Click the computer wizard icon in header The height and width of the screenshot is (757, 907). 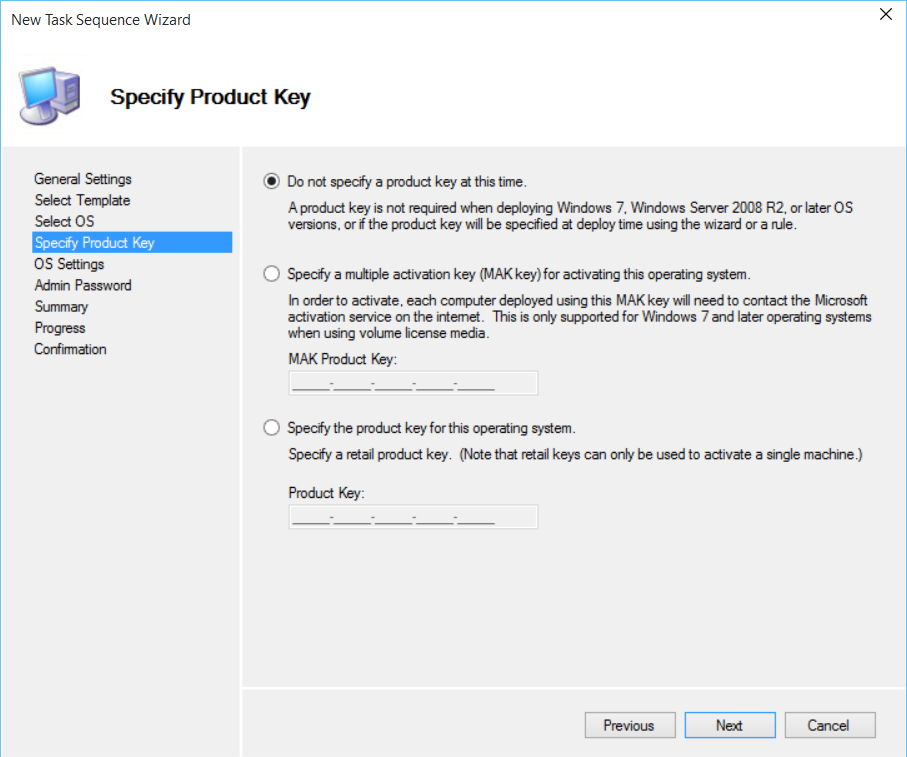tap(49, 97)
